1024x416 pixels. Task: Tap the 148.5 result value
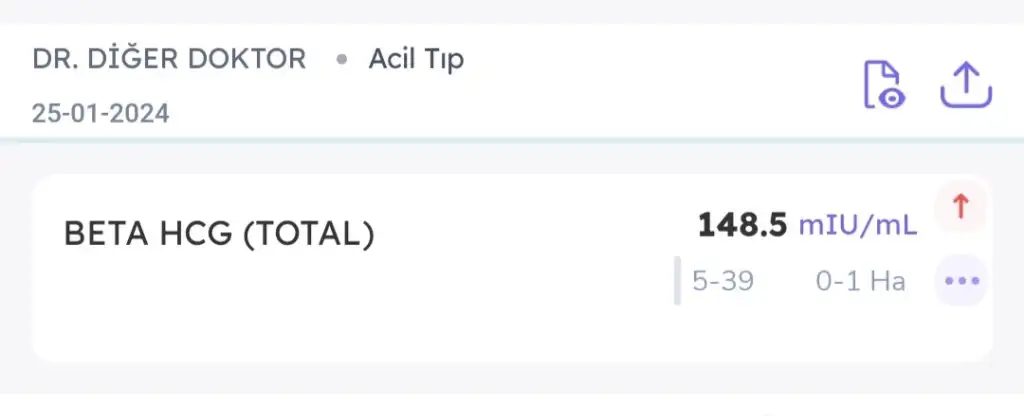coord(742,225)
